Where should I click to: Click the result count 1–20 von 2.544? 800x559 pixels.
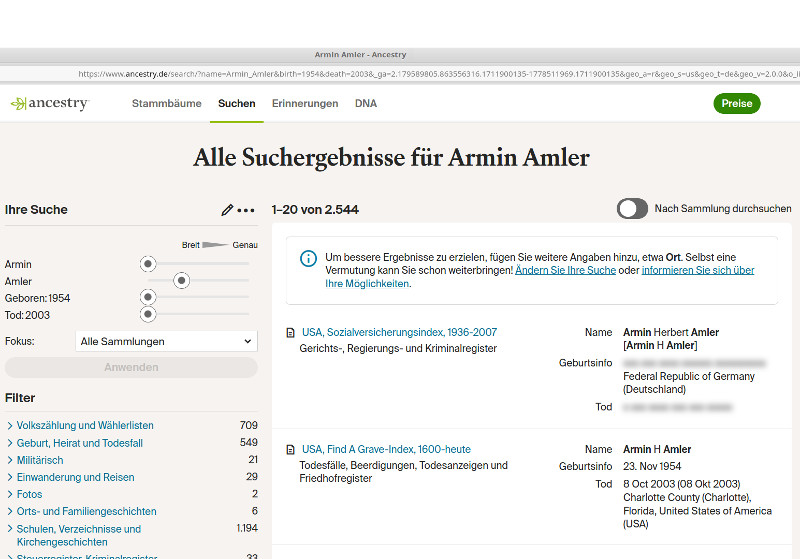pos(315,210)
